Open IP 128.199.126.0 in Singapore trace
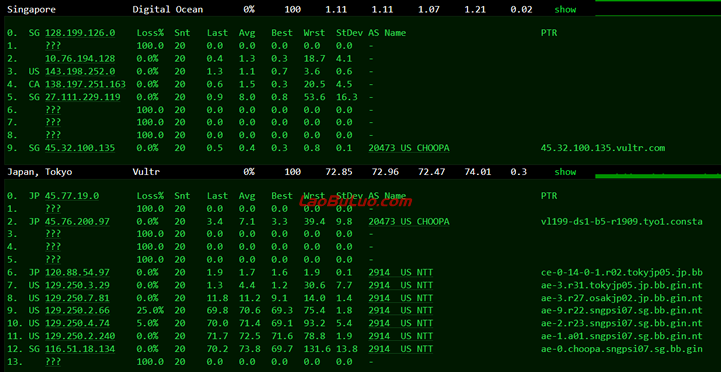 coord(80,33)
